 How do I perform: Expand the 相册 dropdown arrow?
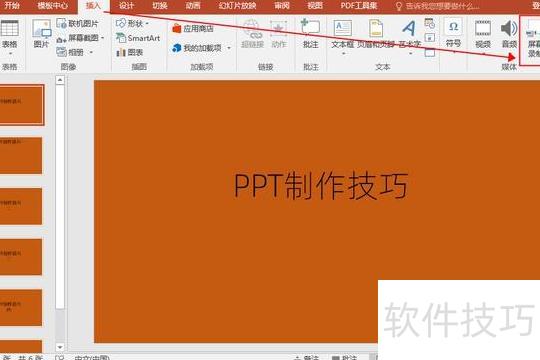tap(91, 52)
